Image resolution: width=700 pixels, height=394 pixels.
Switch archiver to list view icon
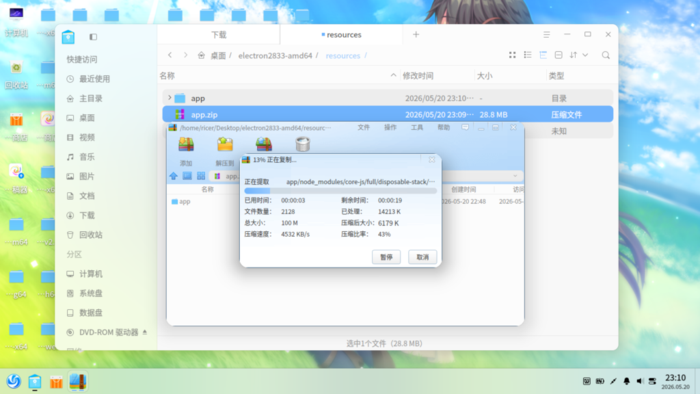pos(187,176)
